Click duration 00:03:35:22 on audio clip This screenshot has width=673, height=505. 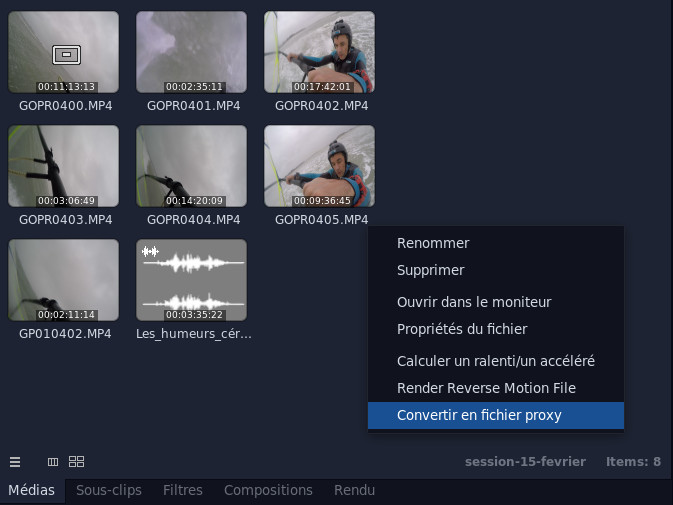coord(194,315)
